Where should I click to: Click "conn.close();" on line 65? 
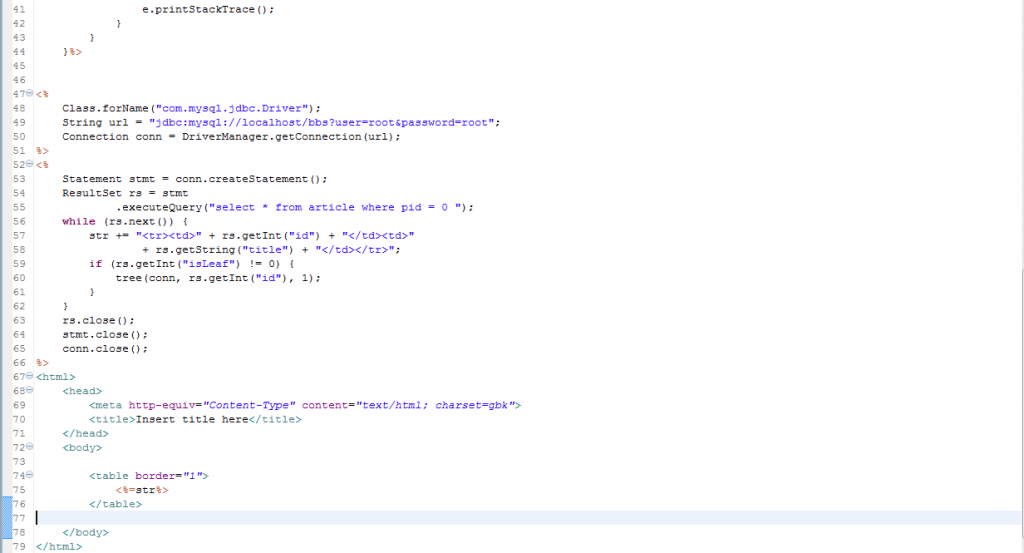(104, 349)
